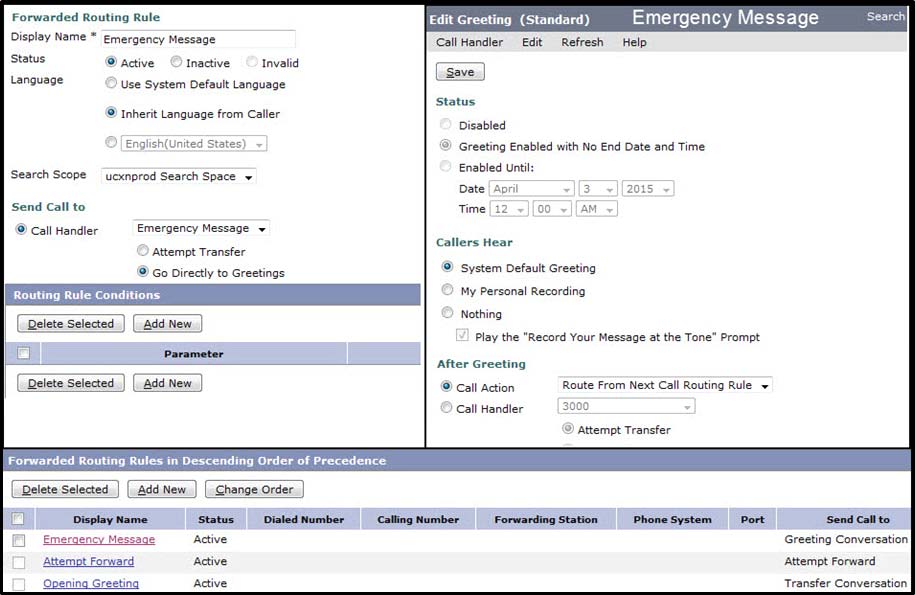915x595 pixels.
Task: Select Attempt Transfer radio under After Greeting
Action: [x=567, y=428]
